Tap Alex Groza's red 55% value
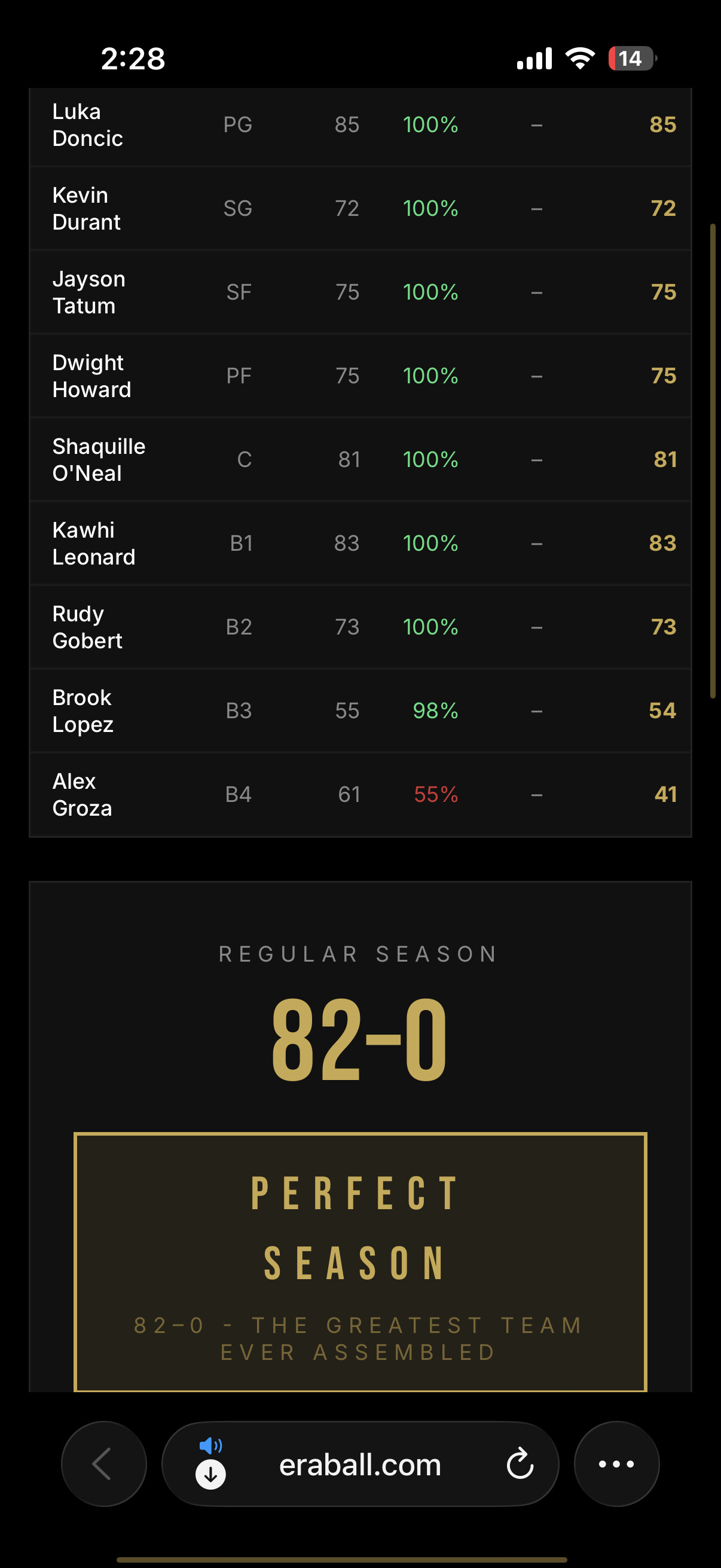The width and height of the screenshot is (721, 1568). click(436, 794)
